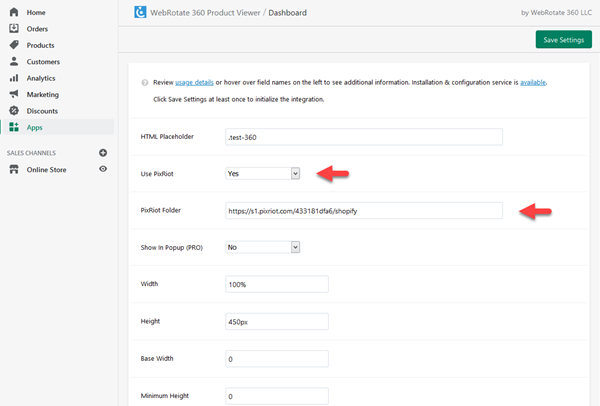Open Online Store sales channel
The height and width of the screenshot is (406, 600).
pos(46,170)
